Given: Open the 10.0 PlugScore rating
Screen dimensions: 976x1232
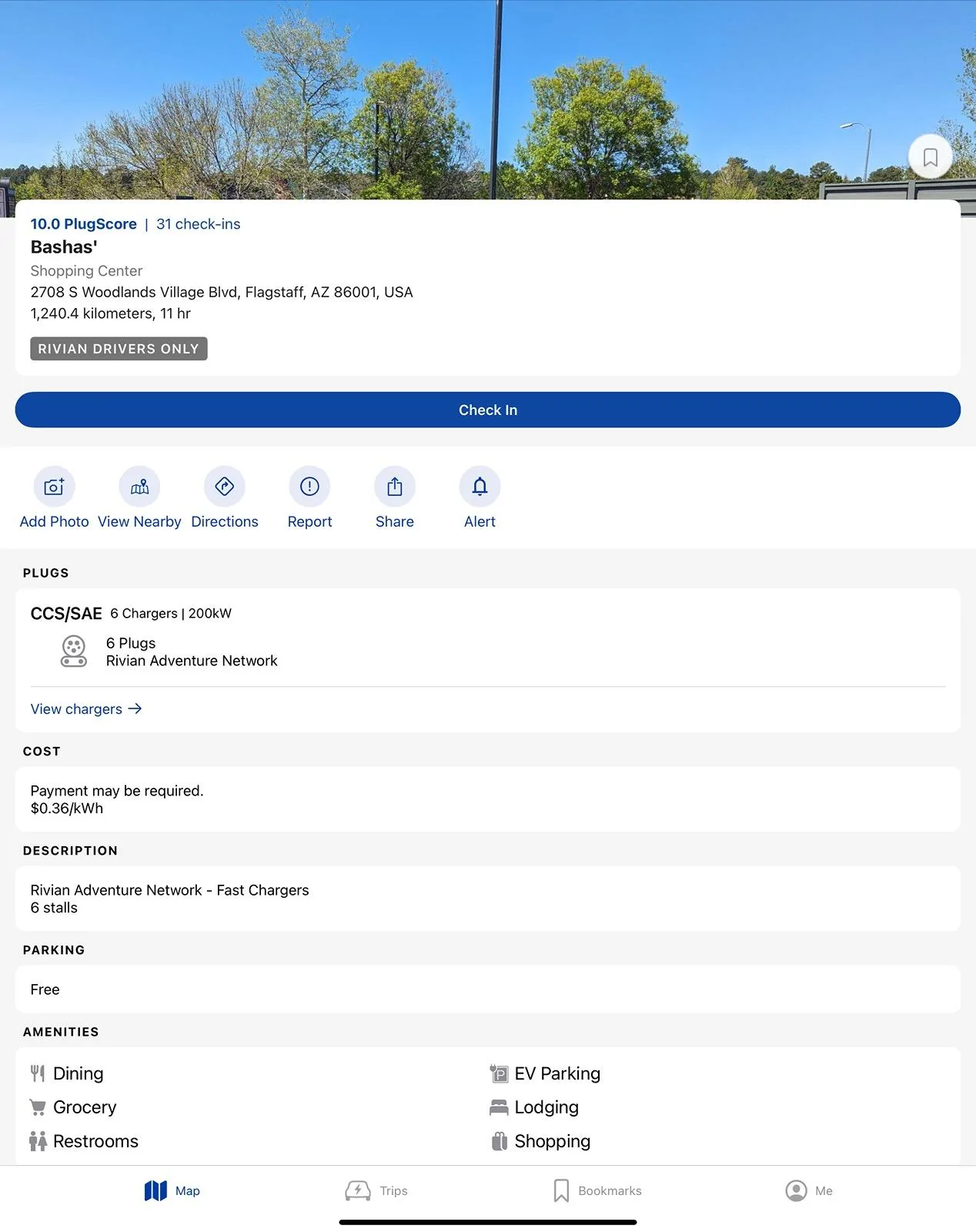Looking at the screenshot, I should point(83,224).
